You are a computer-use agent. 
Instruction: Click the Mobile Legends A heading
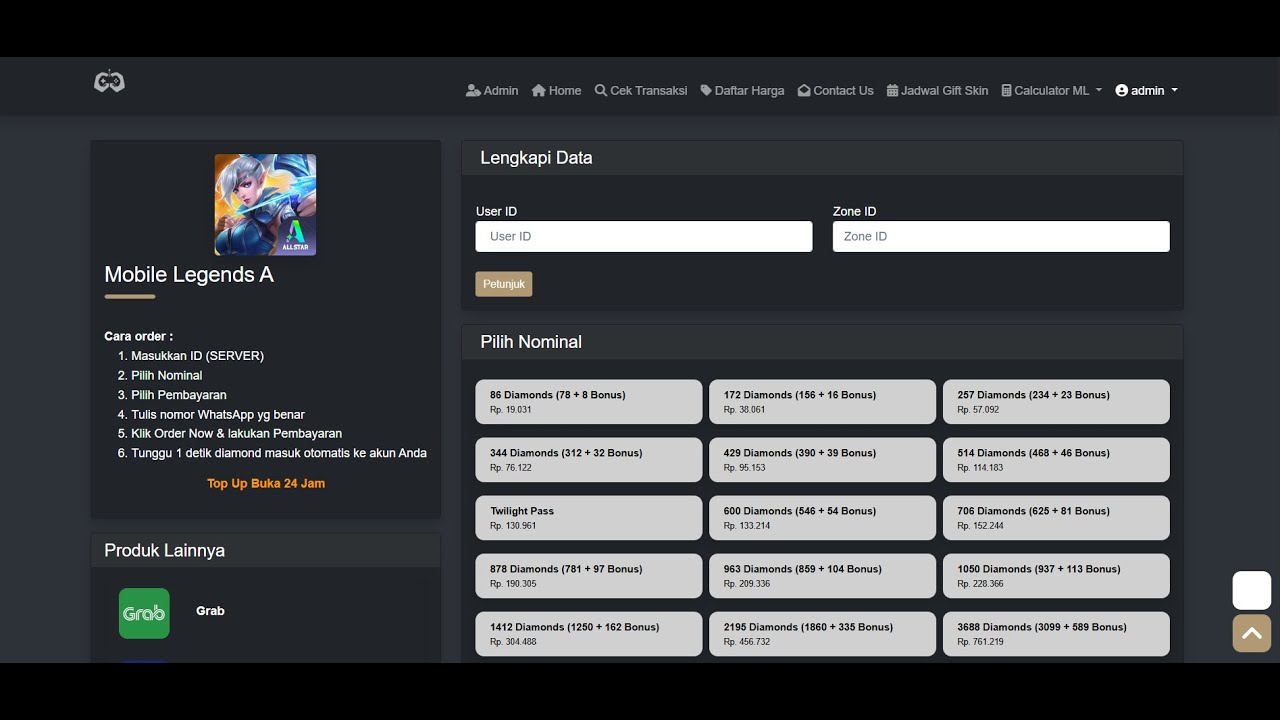point(189,274)
